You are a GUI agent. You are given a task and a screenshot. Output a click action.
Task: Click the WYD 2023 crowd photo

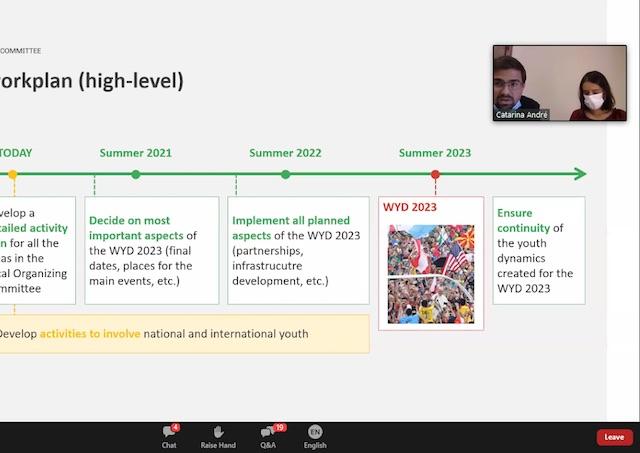pyautogui.click(x=431, y=274)
